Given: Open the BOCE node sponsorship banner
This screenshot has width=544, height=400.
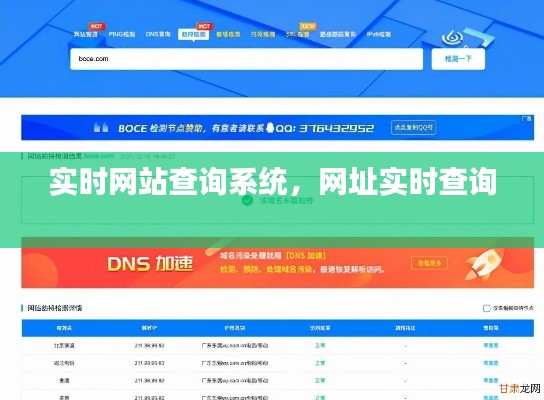Looking at the screenshot, I should 278,128.
